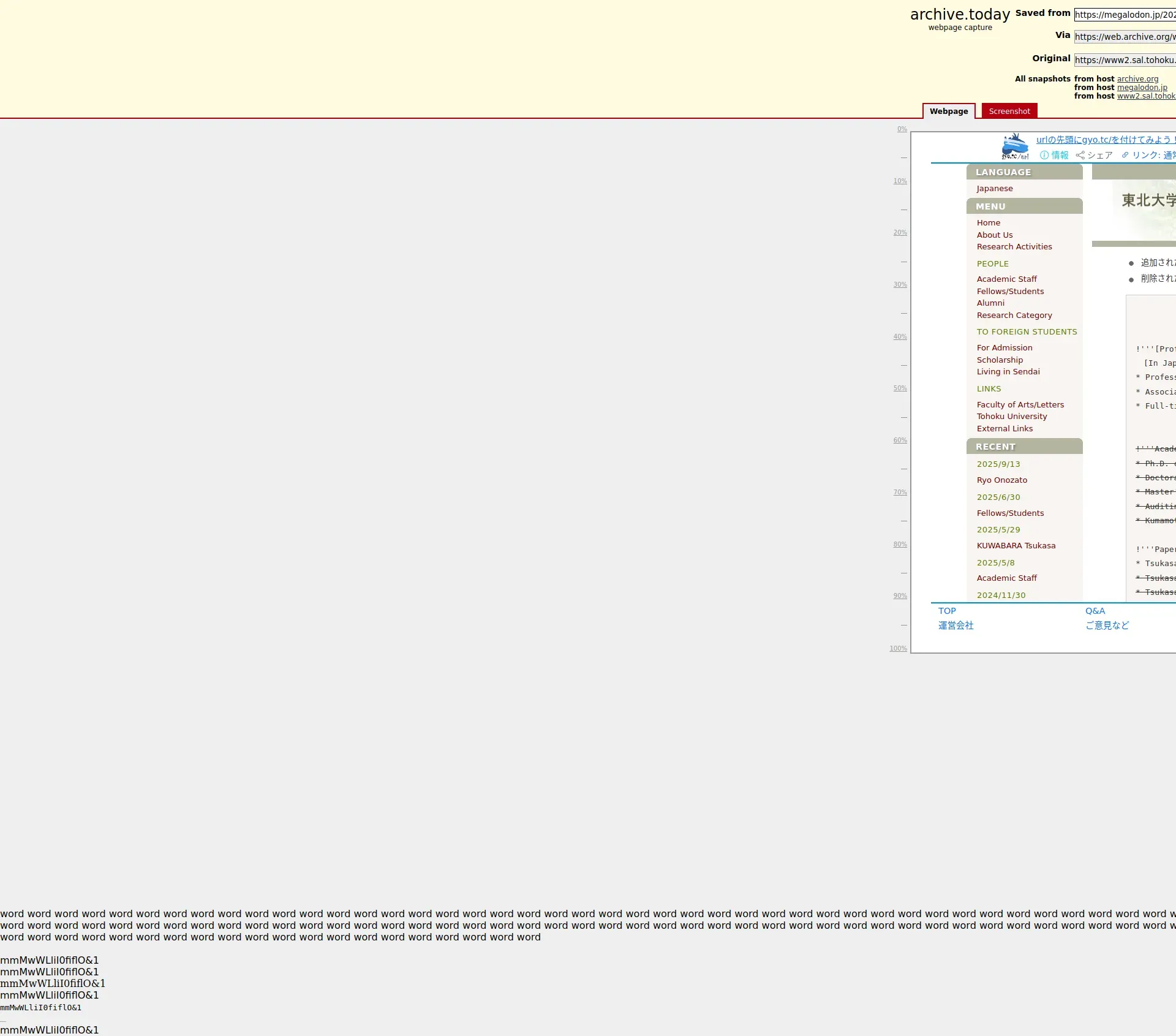Click the Q&A footer link
This screenshot has height=1036, width=1176.
(1095, 611)
